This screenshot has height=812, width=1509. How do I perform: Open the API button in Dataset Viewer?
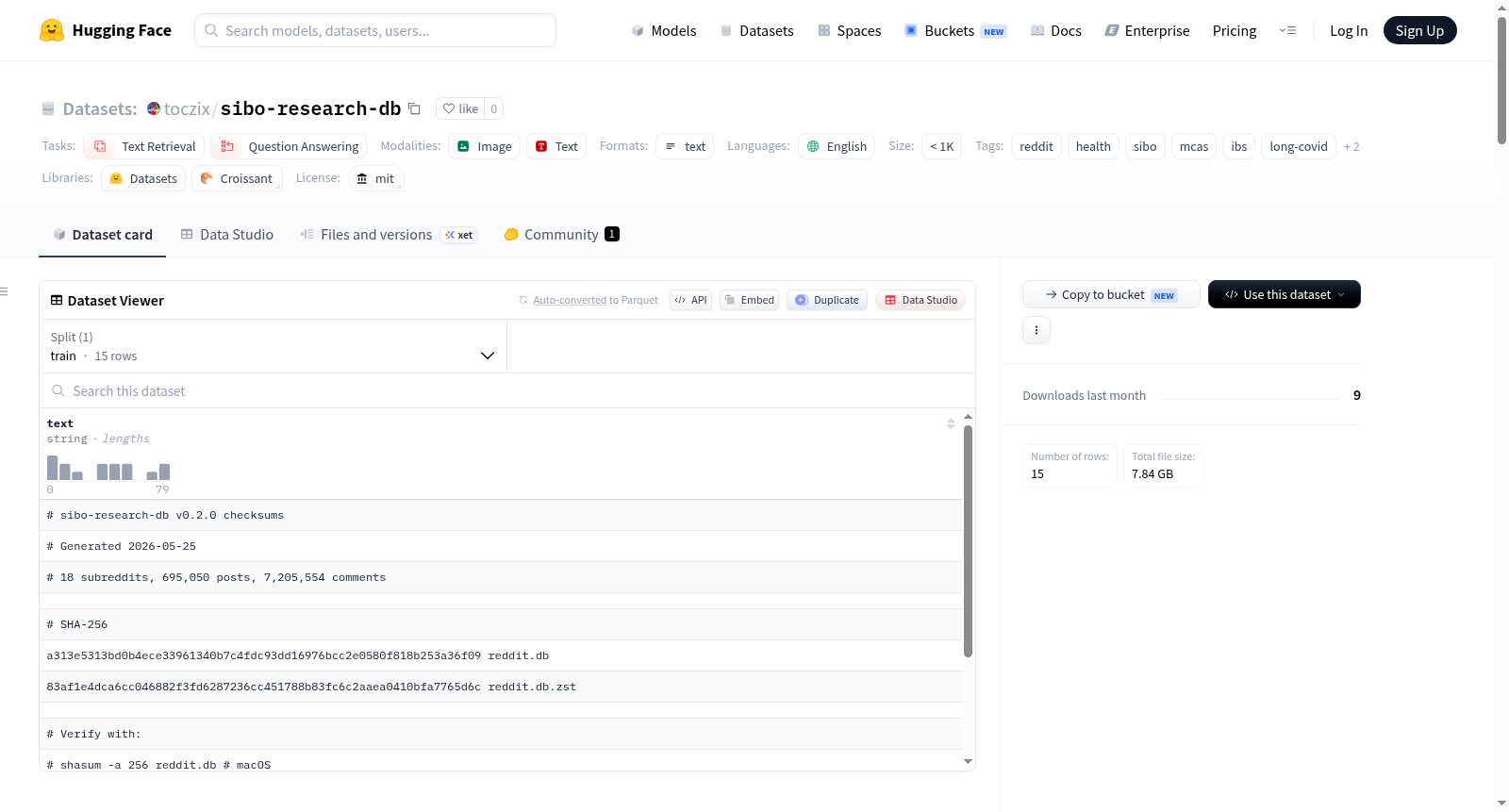[x=690, y=300]
